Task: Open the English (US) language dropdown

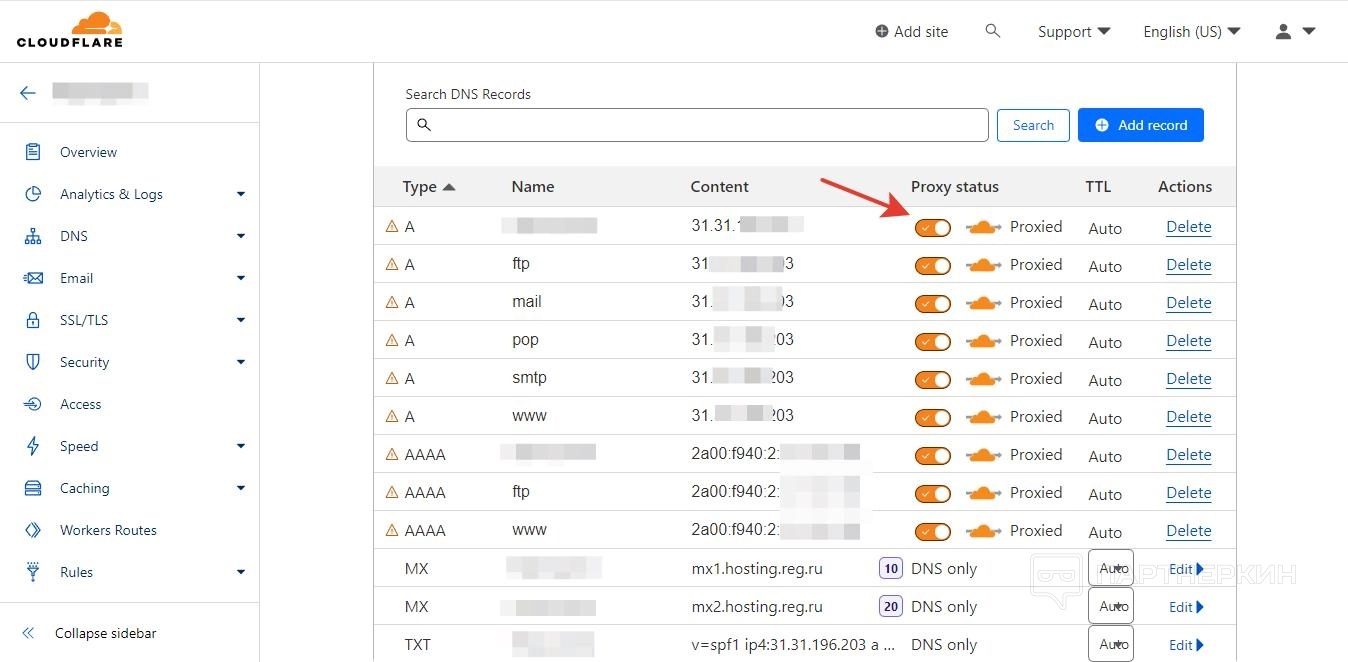Action: 1191,32
